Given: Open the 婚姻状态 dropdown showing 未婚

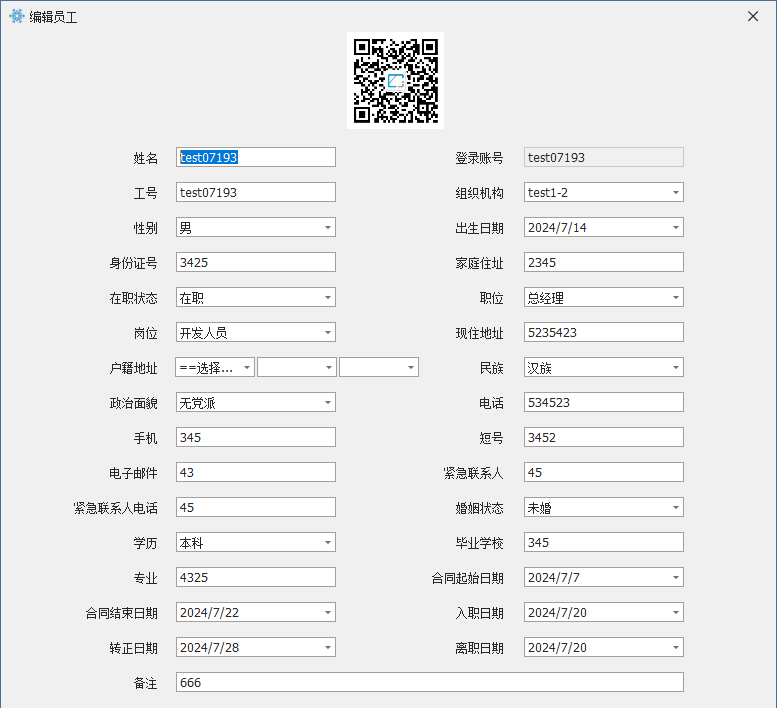Looking at the screenshot, I should click(x=604, y=507).
